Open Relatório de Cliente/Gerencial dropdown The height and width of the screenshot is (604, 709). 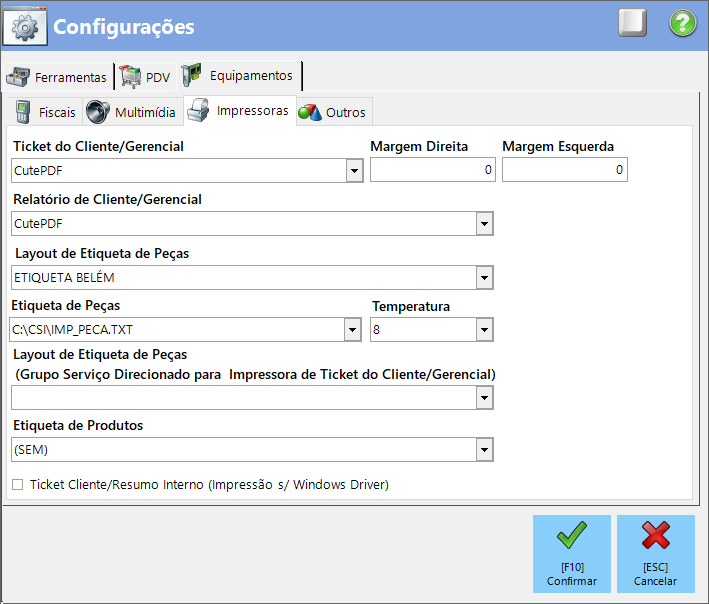coord(484,224)
